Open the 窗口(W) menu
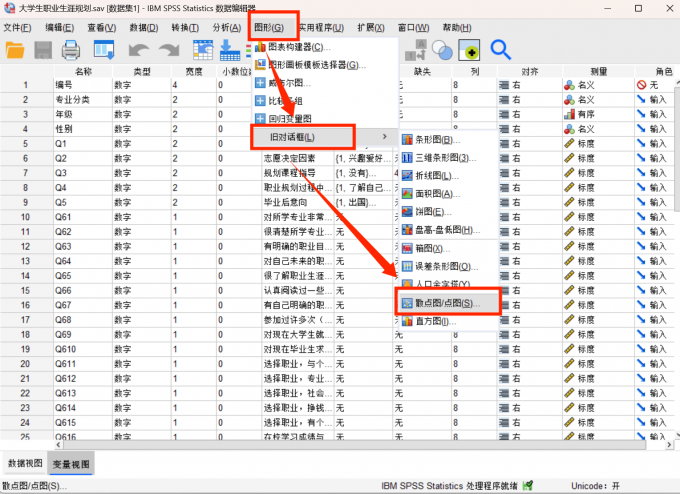Screen dimensions: 680x494 click(413, 28)
